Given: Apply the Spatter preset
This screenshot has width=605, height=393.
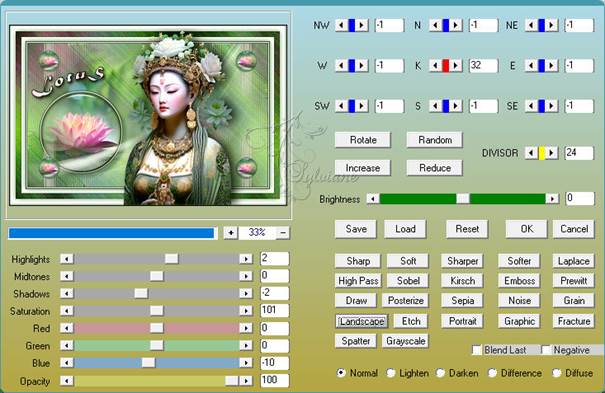Looking at the screenshot, I should [x=356, y=341].
